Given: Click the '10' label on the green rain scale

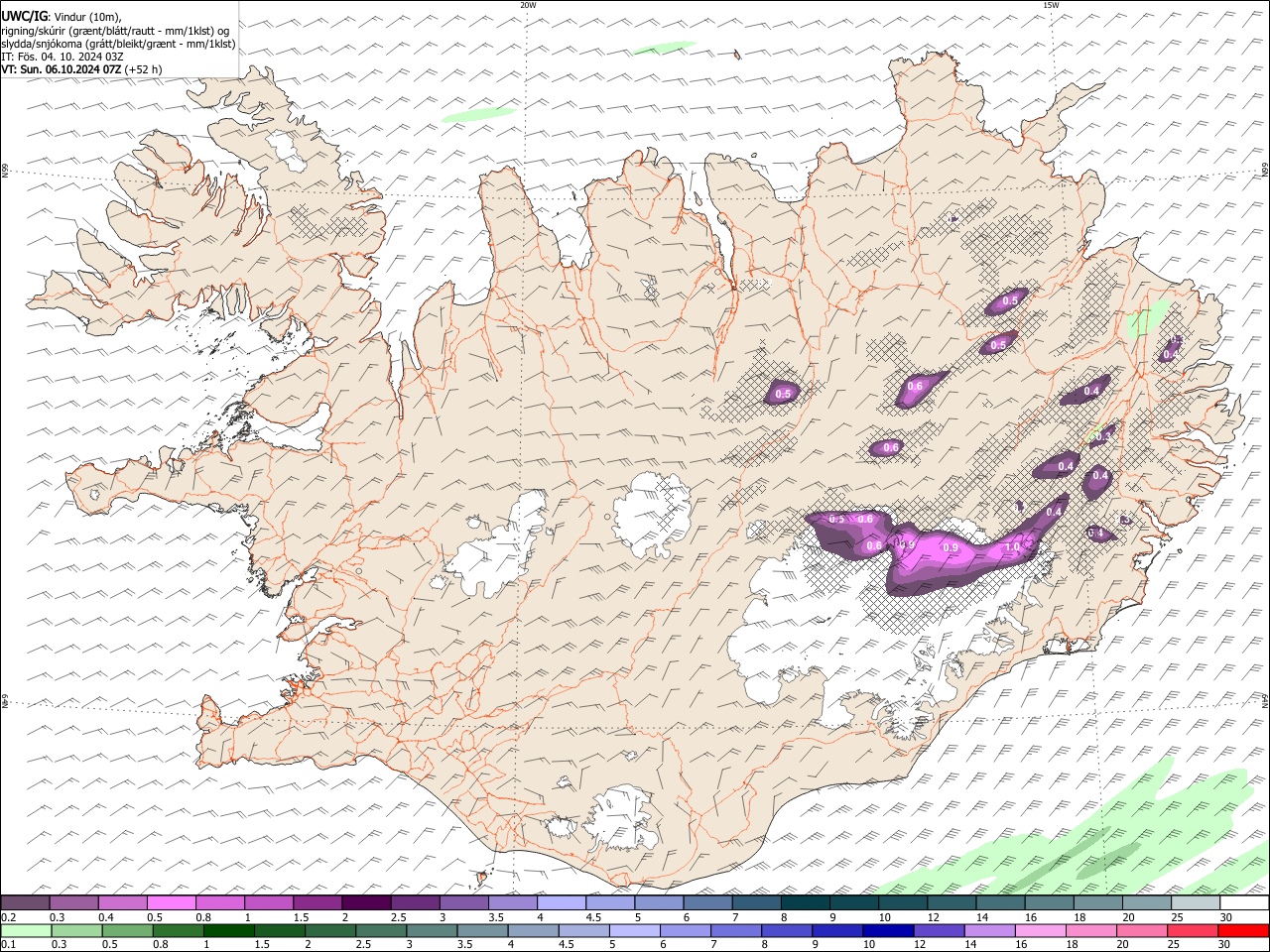Looking at the screenshot, I should click(868, 945).
